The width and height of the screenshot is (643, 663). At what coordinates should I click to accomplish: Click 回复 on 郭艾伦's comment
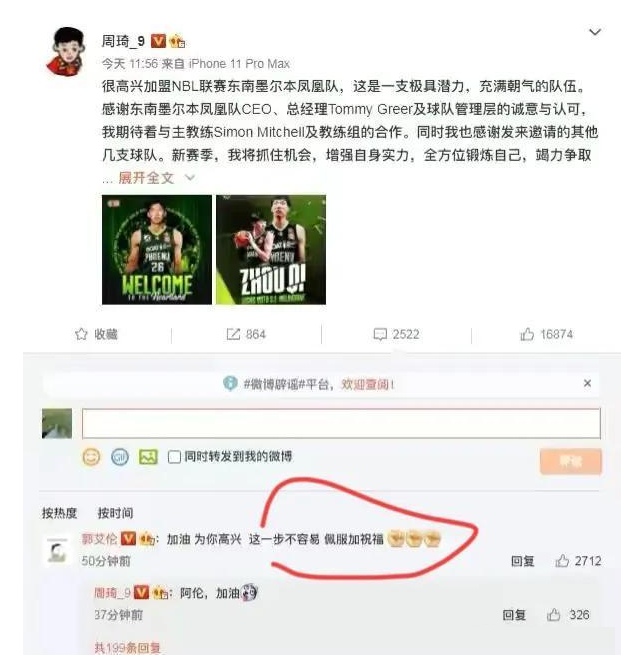tap(523, 561)
